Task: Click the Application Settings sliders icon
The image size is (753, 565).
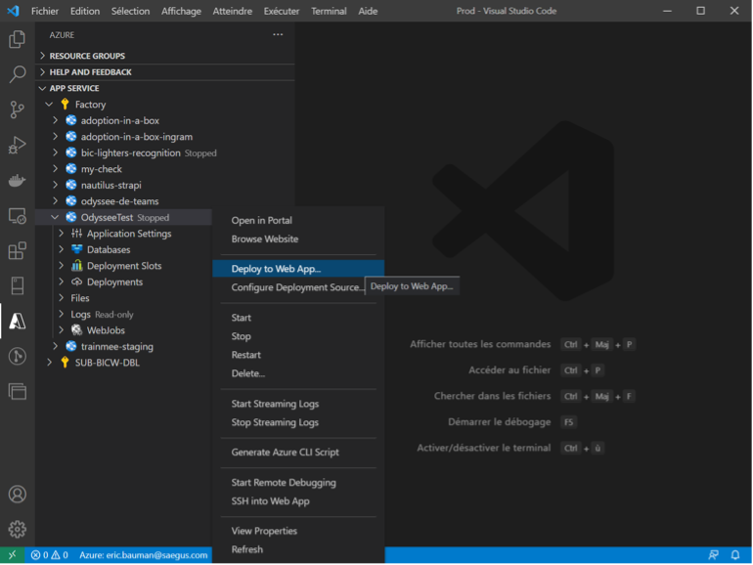Action: coord(76,233)
